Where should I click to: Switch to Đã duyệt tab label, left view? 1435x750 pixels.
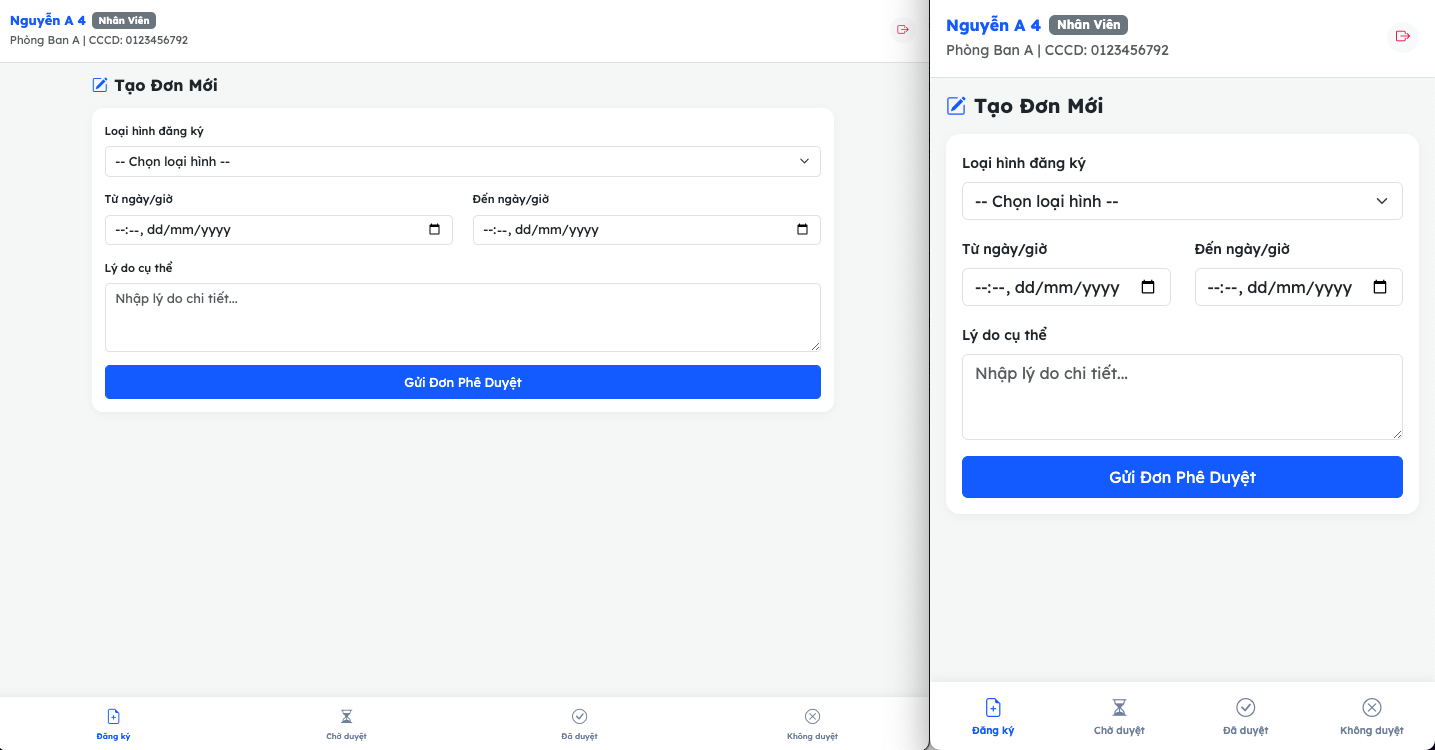pyautogui.click(x=579, y=736)
